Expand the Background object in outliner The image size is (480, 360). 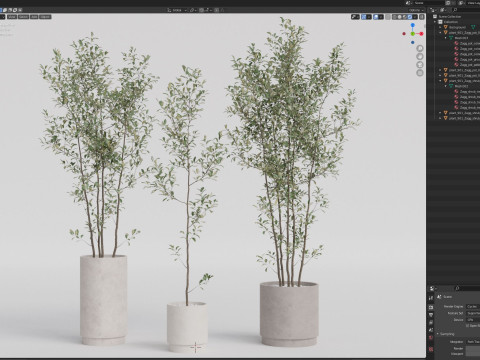click(x=440, y=27)
